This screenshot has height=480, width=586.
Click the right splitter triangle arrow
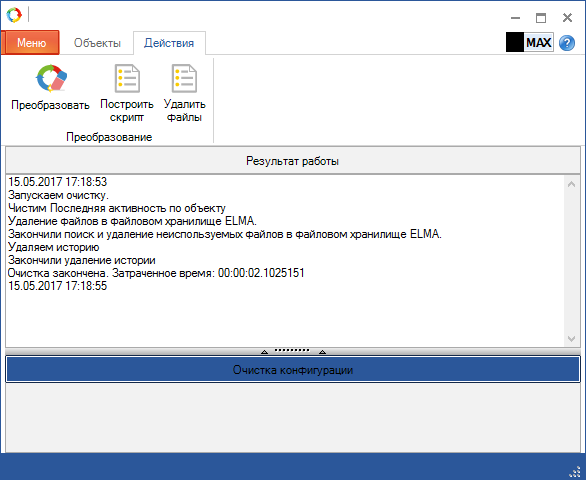(x=323, y=352)
